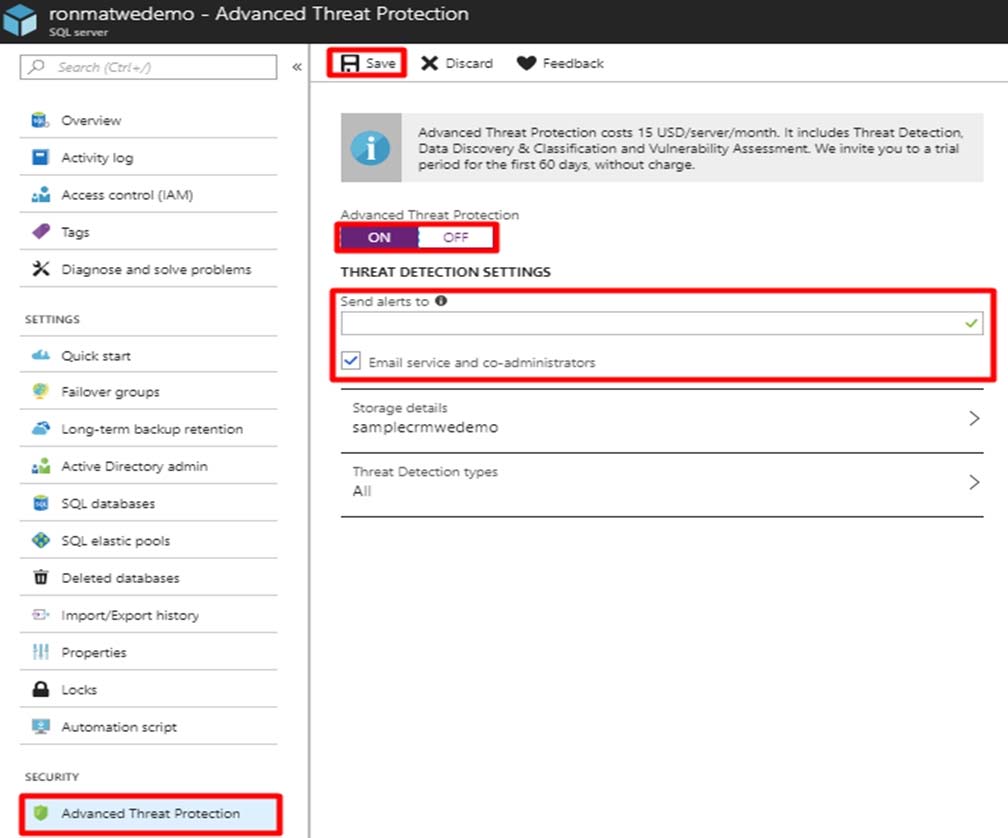Click the Deleted databases trash icon
1008x838 pixels.
point(40,577)
